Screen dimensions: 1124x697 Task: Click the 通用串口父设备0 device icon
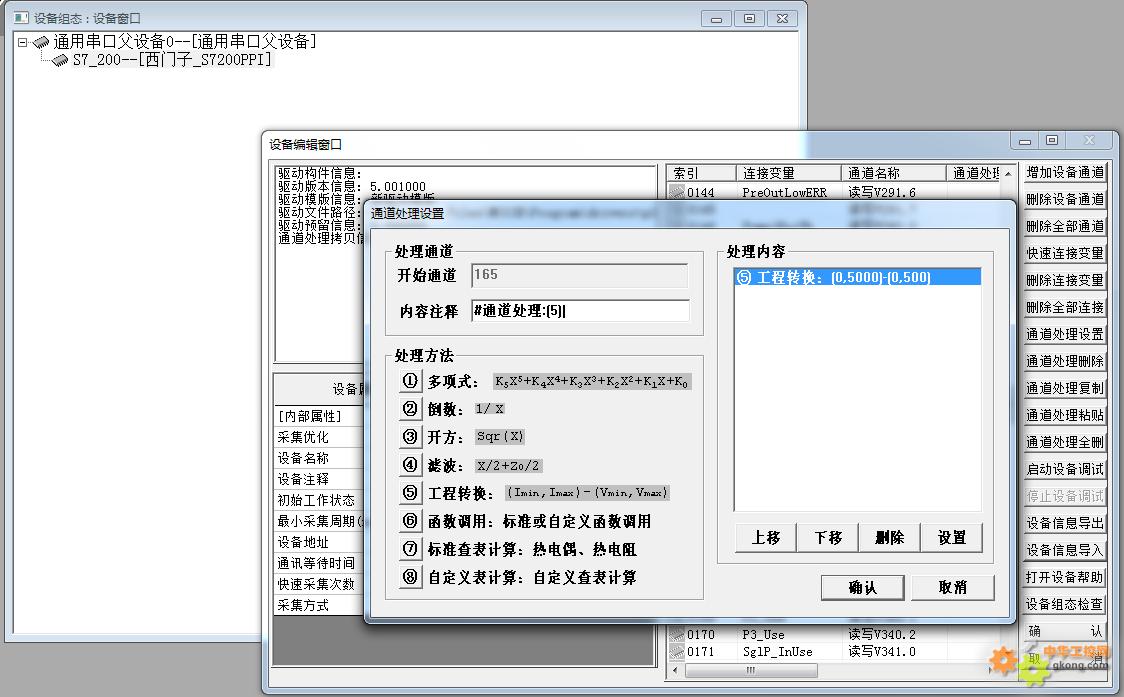click(42, 42)
